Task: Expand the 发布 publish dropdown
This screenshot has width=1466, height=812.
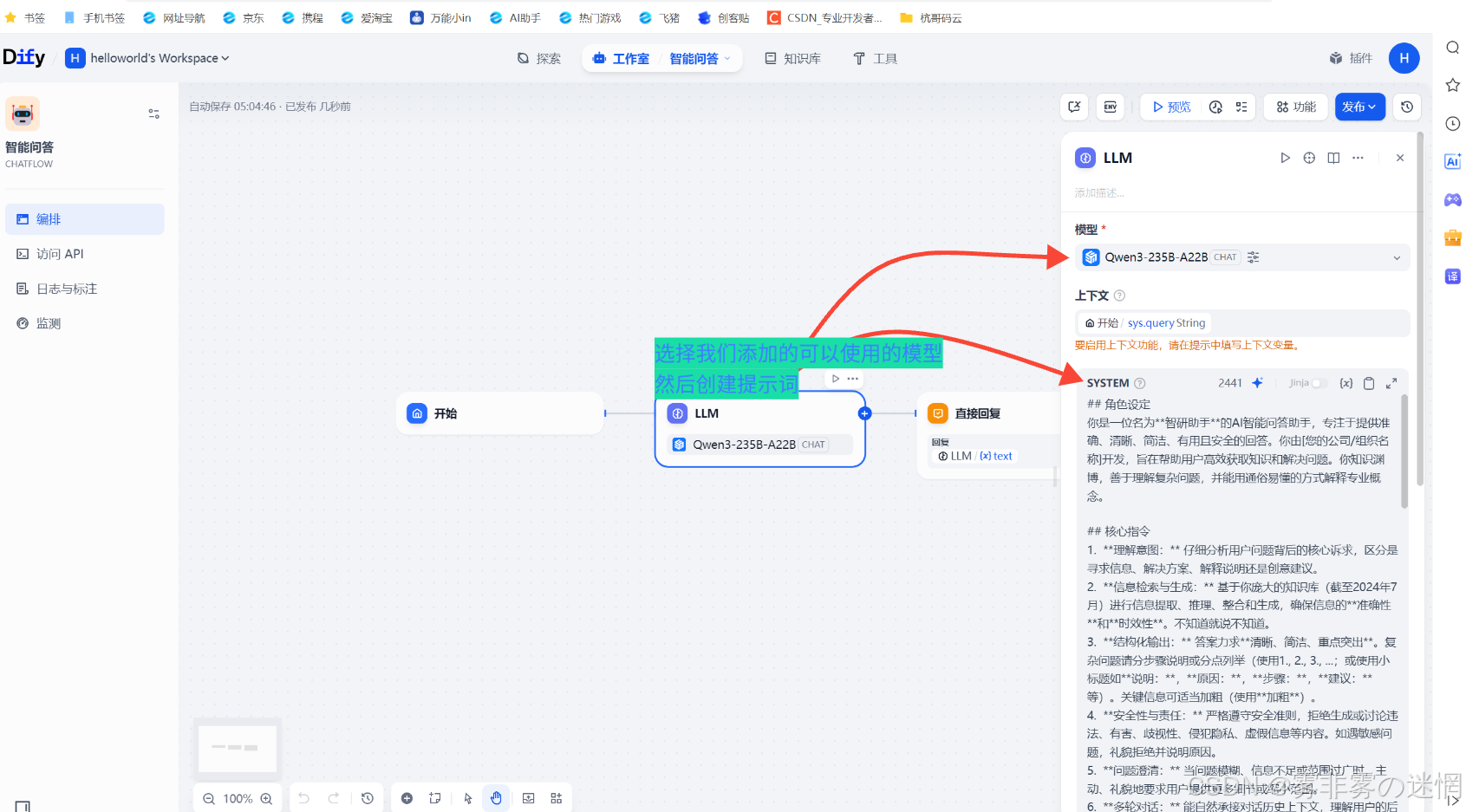Action: [x=1360, y=107]
